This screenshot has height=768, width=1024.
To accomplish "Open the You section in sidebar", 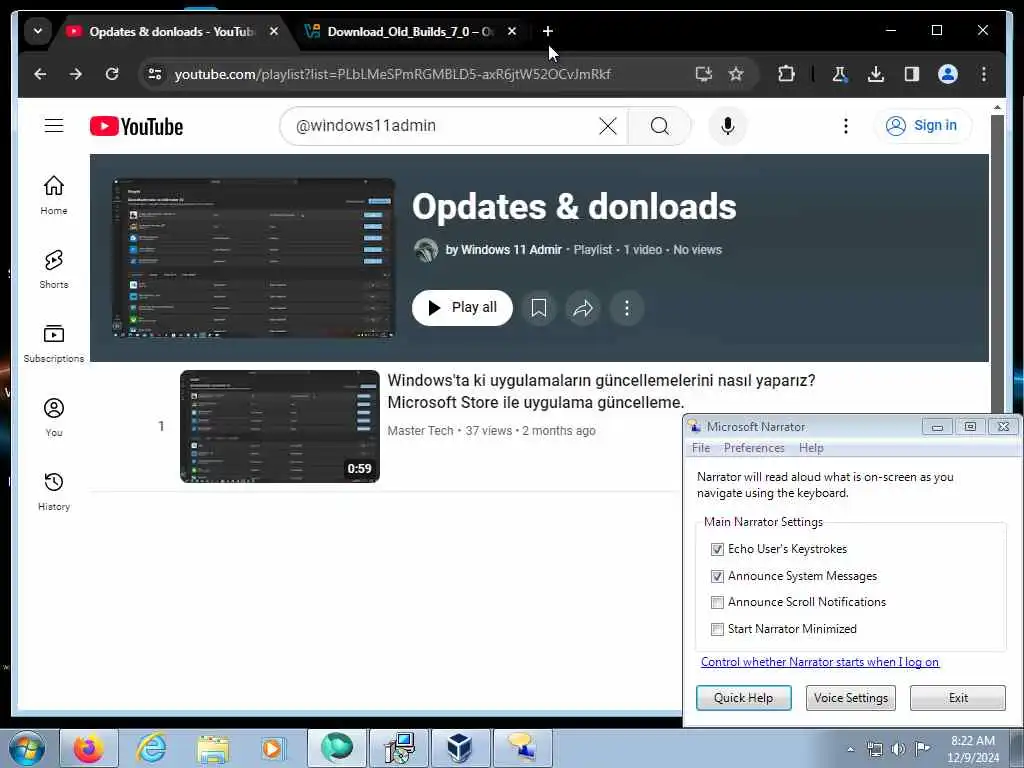I will pos(54,417).
